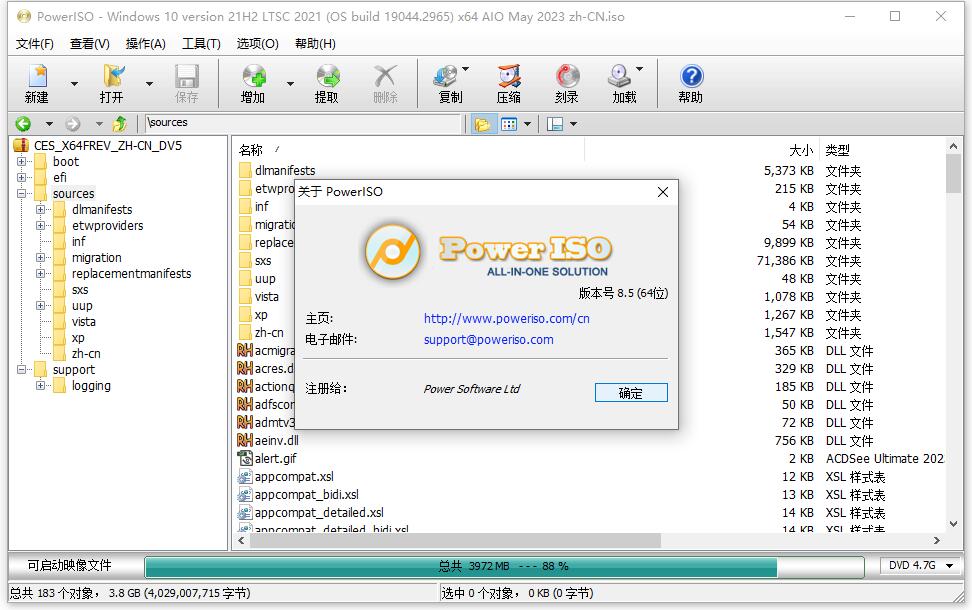Click the Help (帮助) question mark icon
Viewport: 972px width, 610px height.
pos(691,76)
